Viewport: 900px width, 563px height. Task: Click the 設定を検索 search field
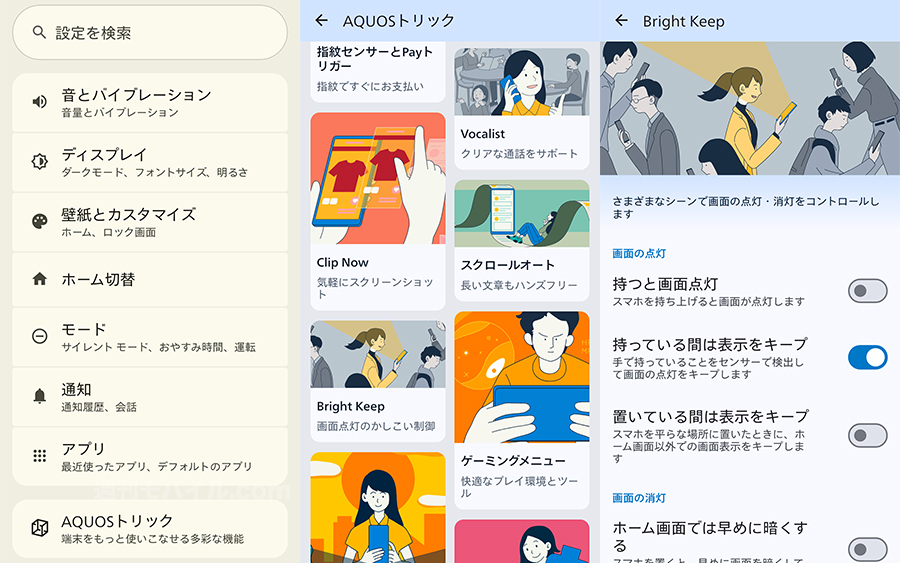point(150,33)
